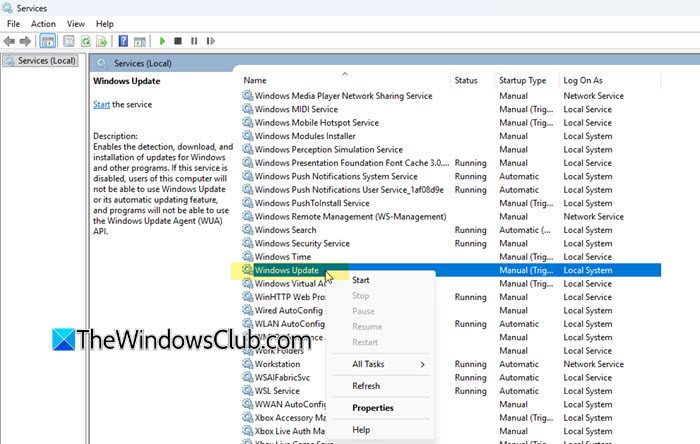700x444 pixels.
Task: Click the Pause Service toolbar icon
Action: pyautogui.click(x=194, y=41)
